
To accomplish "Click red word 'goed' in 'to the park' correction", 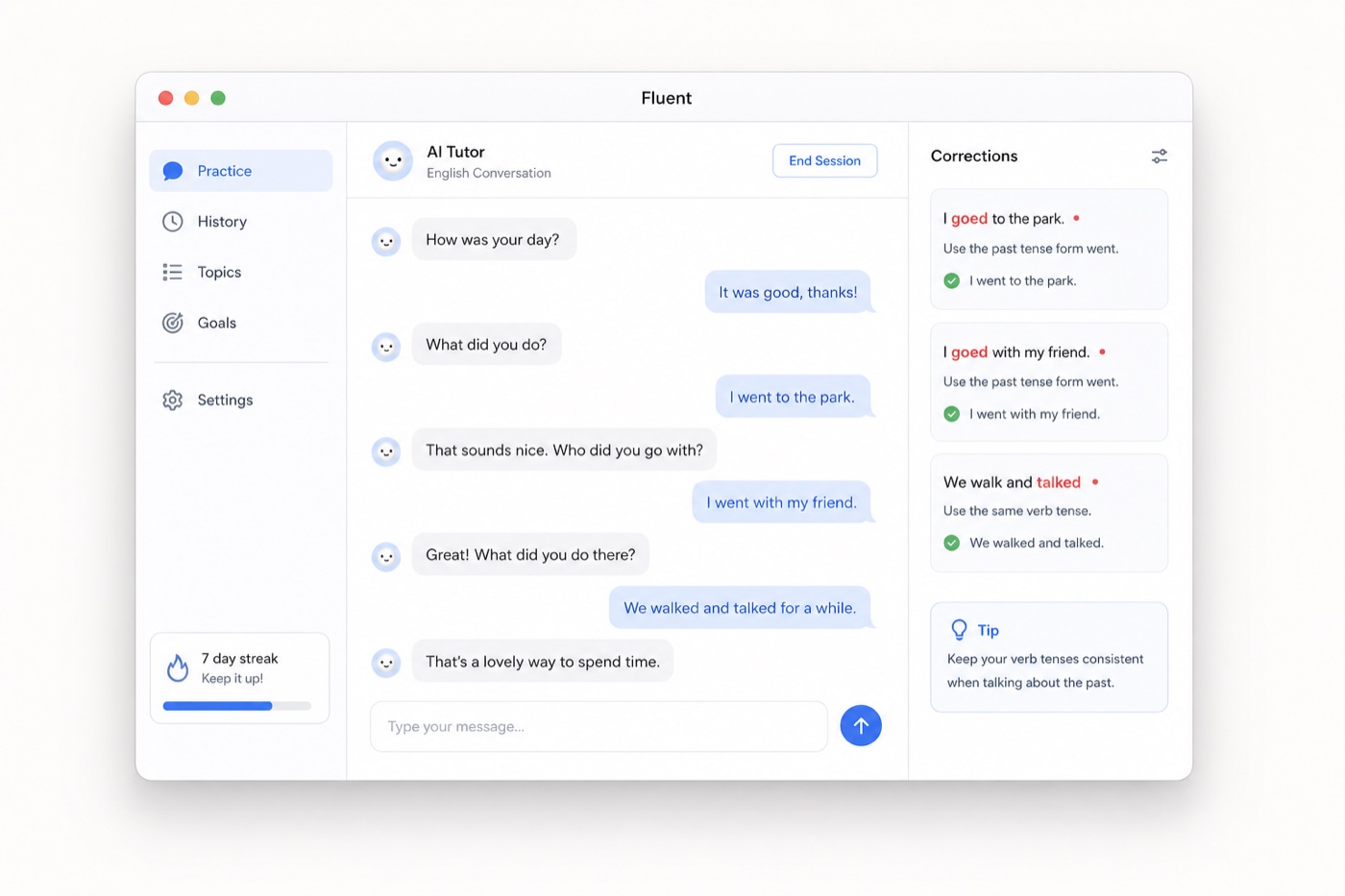I will (x=969, y=219).
